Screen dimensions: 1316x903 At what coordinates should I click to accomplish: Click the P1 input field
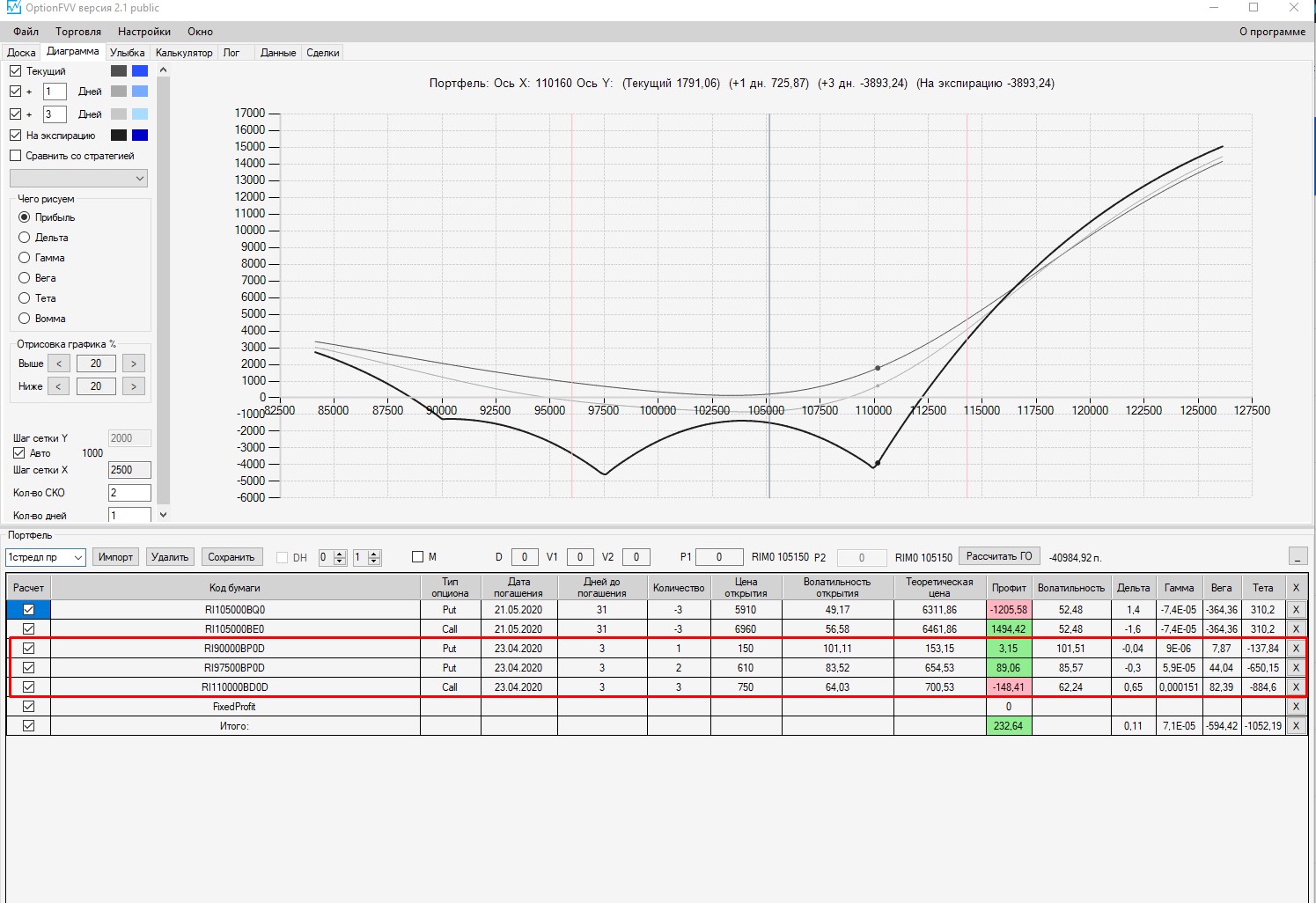[x=719, y=557]
